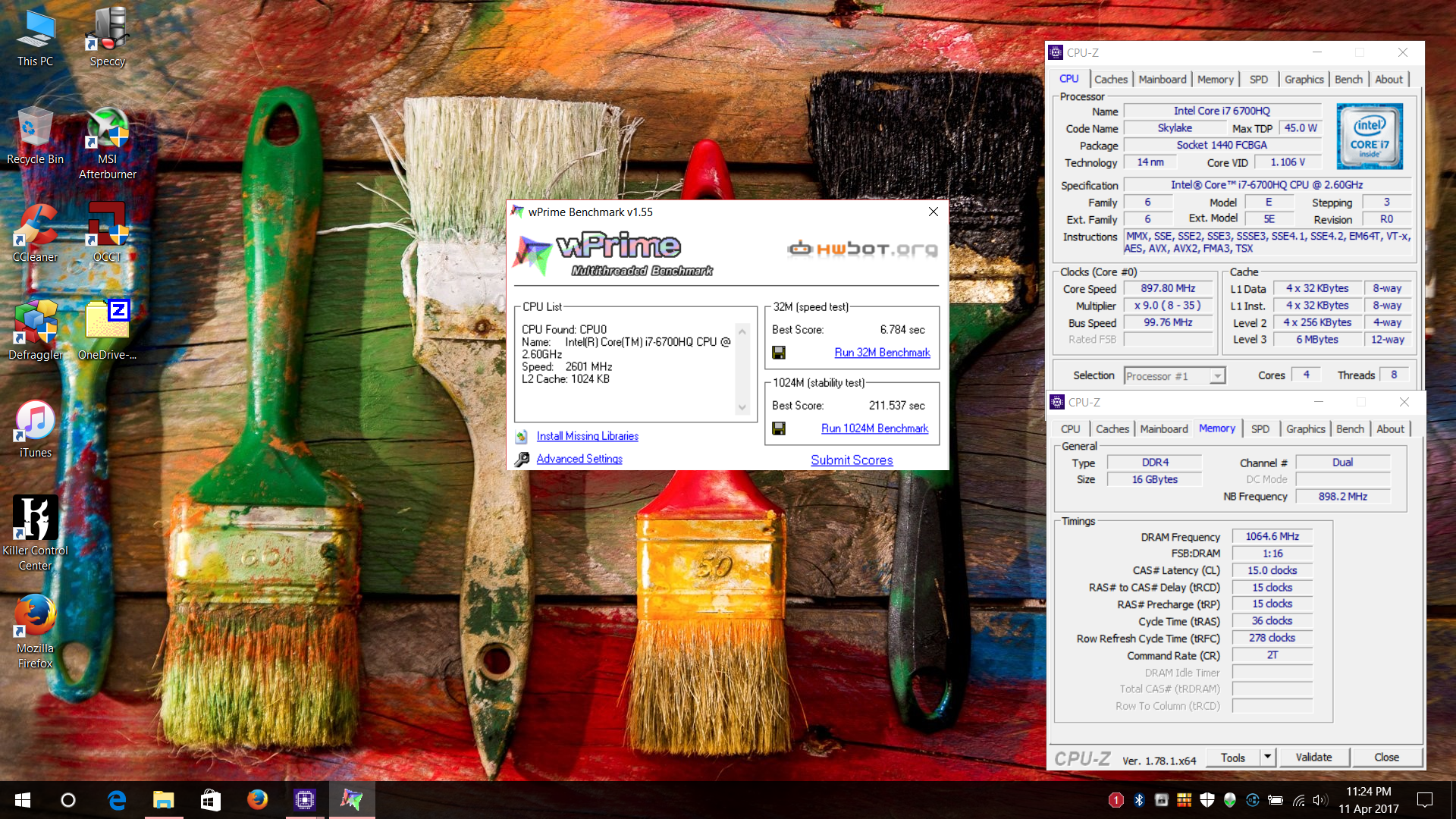
Task: Click the Validate button in CPU-Z
Action: (x=1313, y=757)
